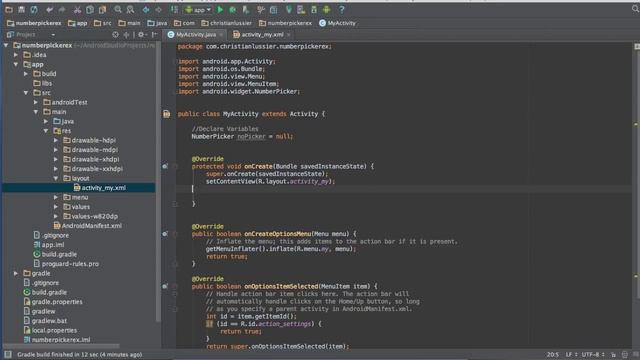This screenshot has height=360, width=640.
Task: Open Project panel gear settings
Action: pyautogui.click(x=141, y=35)
